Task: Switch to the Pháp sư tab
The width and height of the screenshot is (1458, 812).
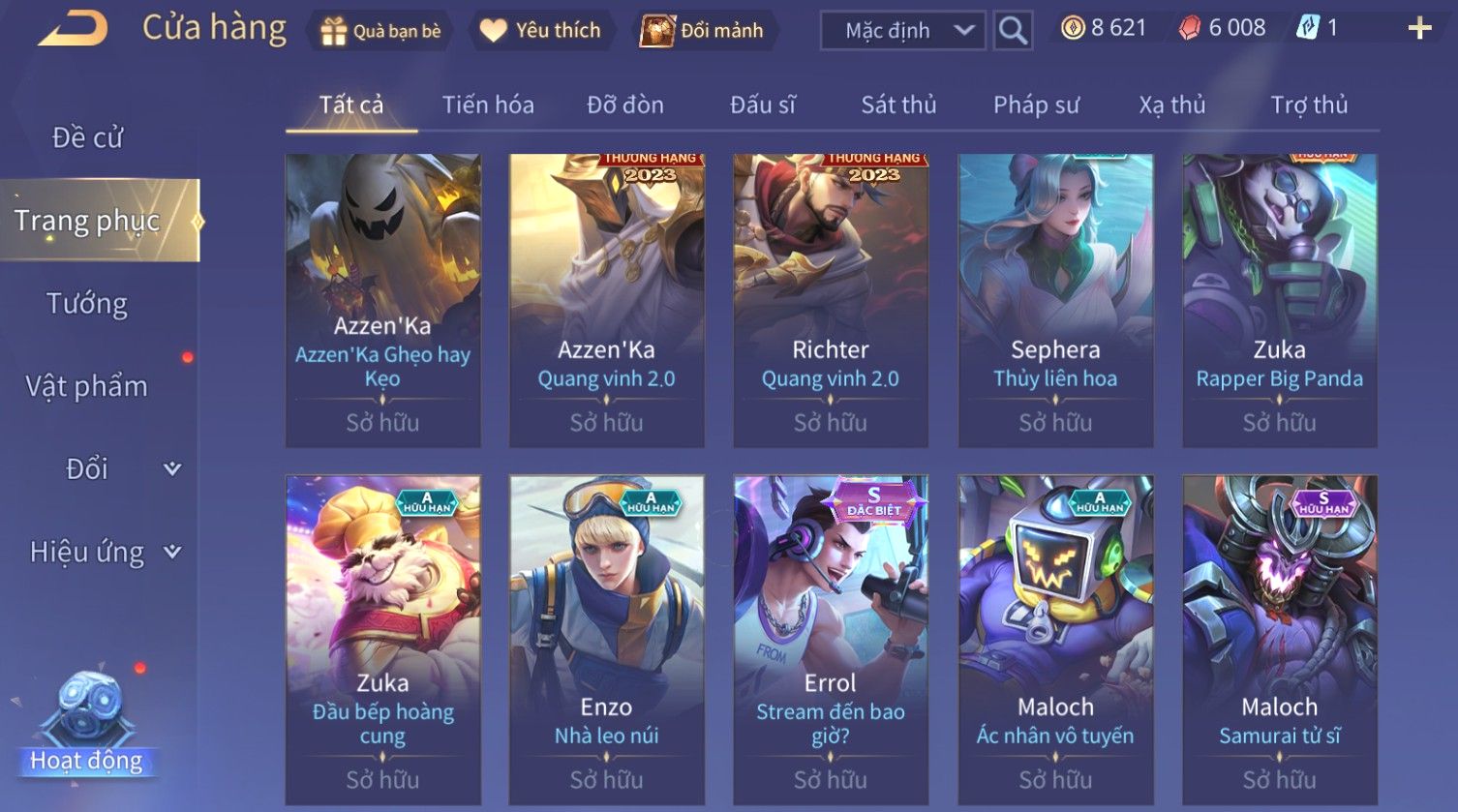Action: [1036, 105]
